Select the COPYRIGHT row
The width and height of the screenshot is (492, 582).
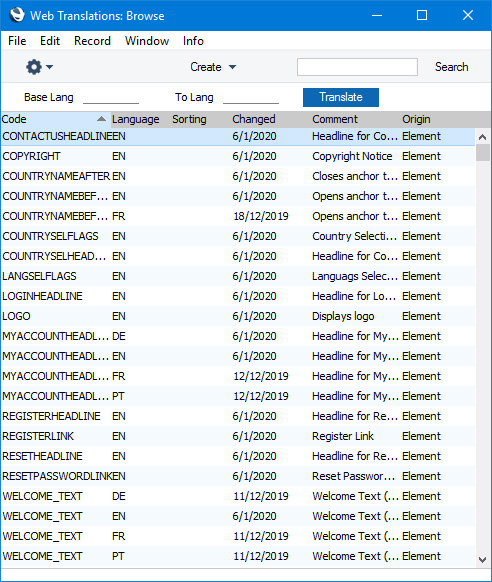[237, 156]
